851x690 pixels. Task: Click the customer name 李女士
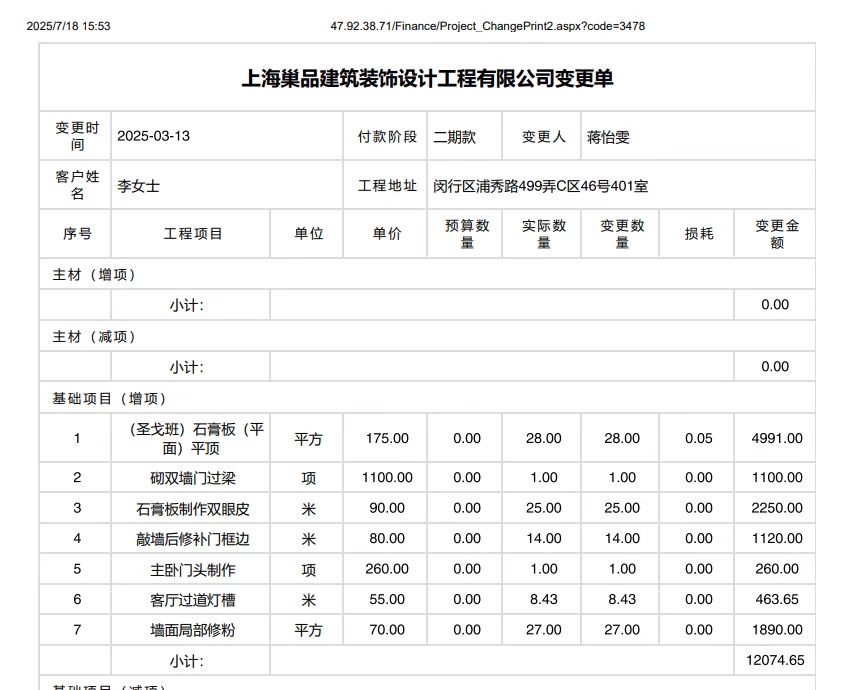tap(139, 185)
